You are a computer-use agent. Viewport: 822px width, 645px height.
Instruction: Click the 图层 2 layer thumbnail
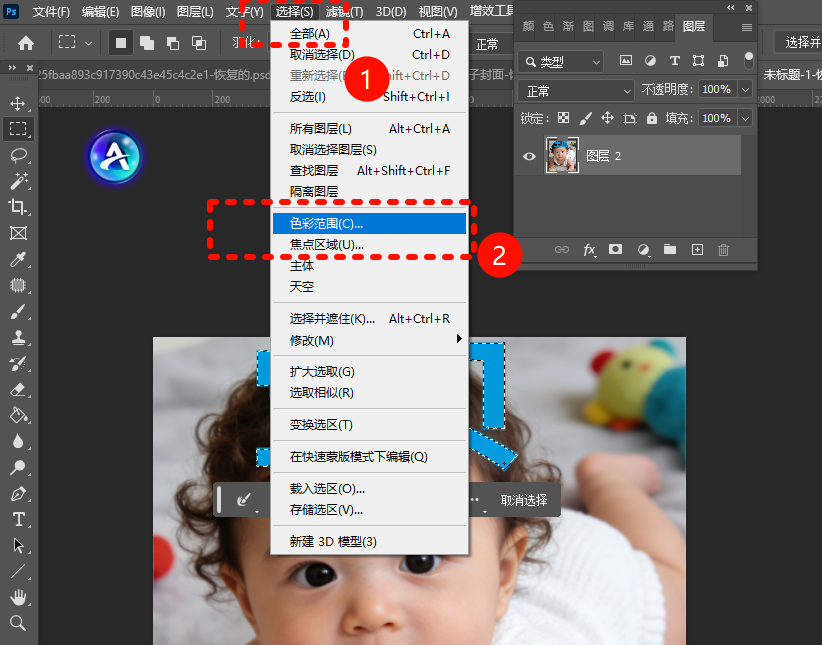(562, 156)
